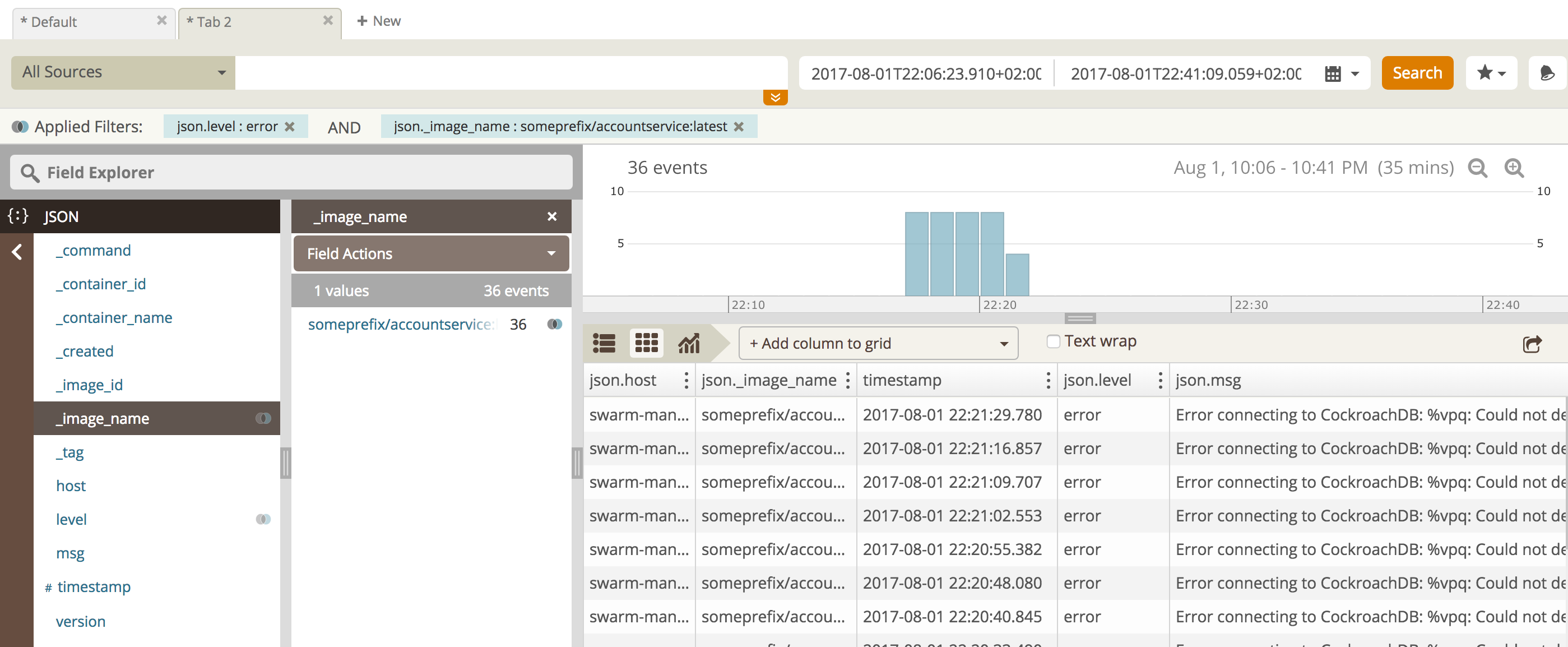Select the version field
The image size is (1568, 647).
80,621
